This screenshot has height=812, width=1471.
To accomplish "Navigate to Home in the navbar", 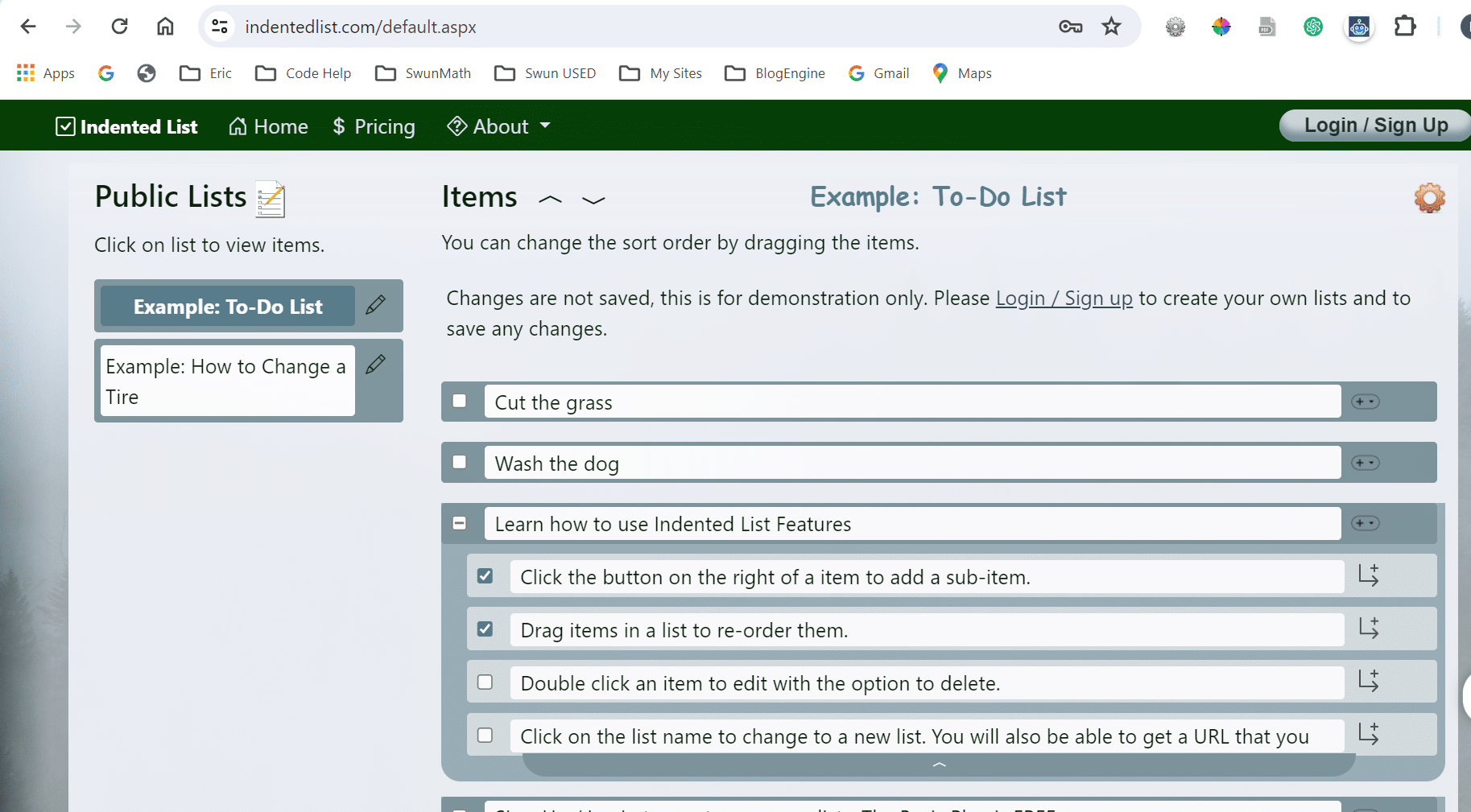I will click(269, 126).
